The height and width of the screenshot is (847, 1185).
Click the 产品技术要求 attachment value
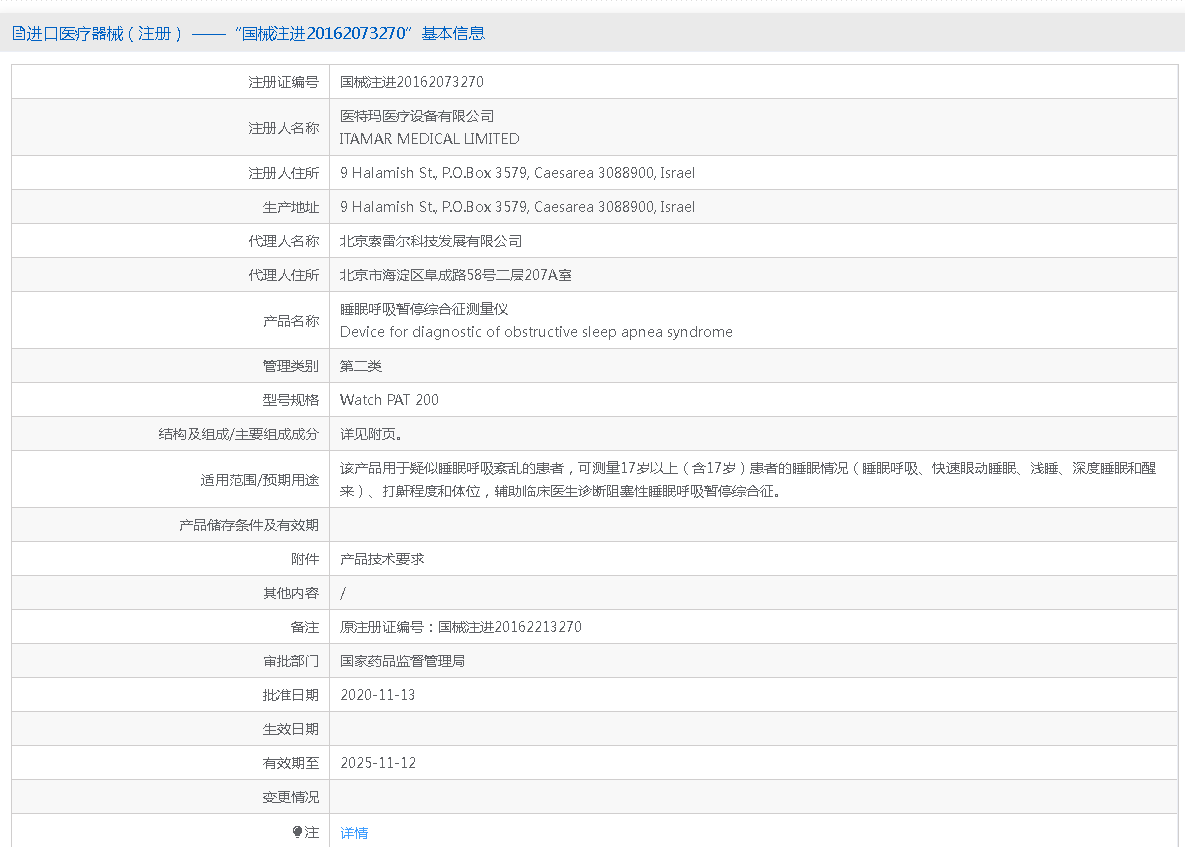click(x=382, y=559)
